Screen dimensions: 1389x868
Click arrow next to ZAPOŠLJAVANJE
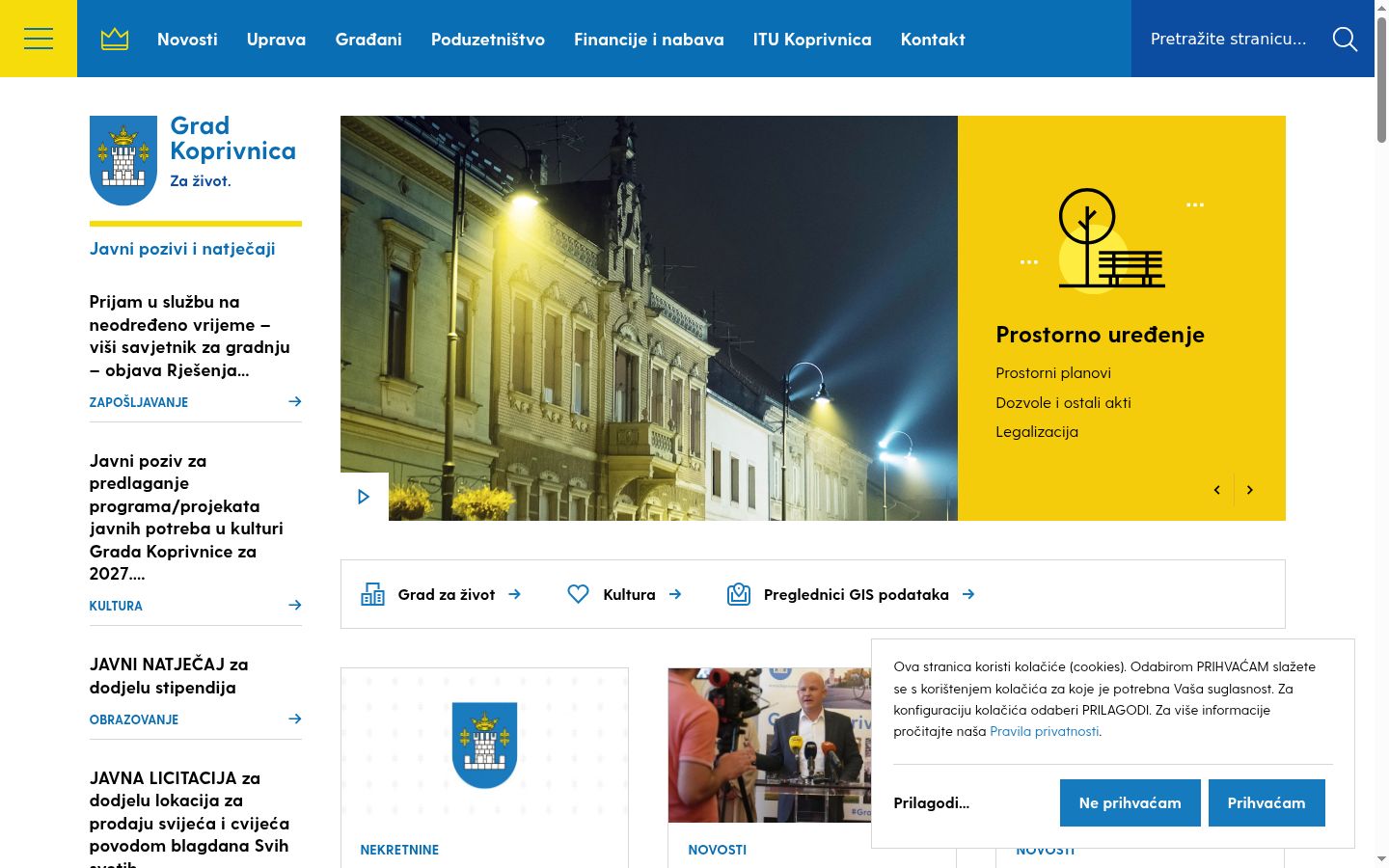[295, 401]
